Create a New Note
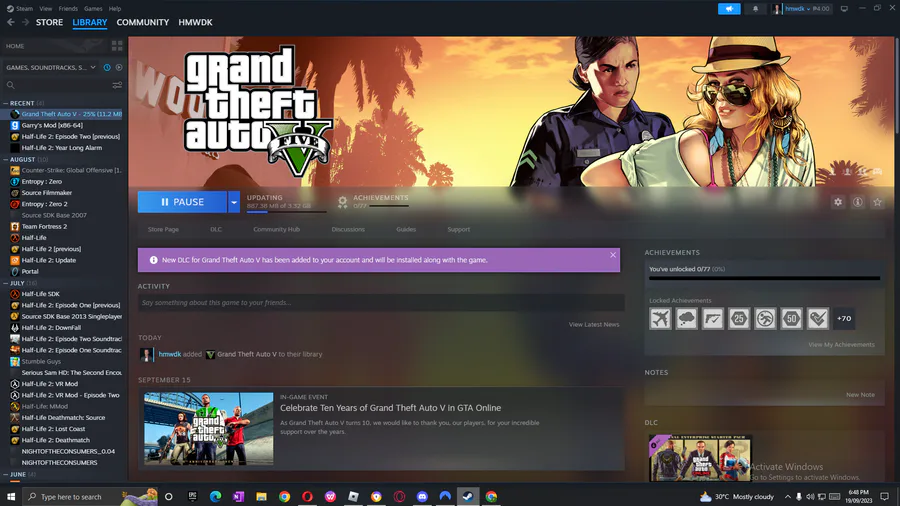The height and width of the screenshot is (506, 900). tap(860, 395)
